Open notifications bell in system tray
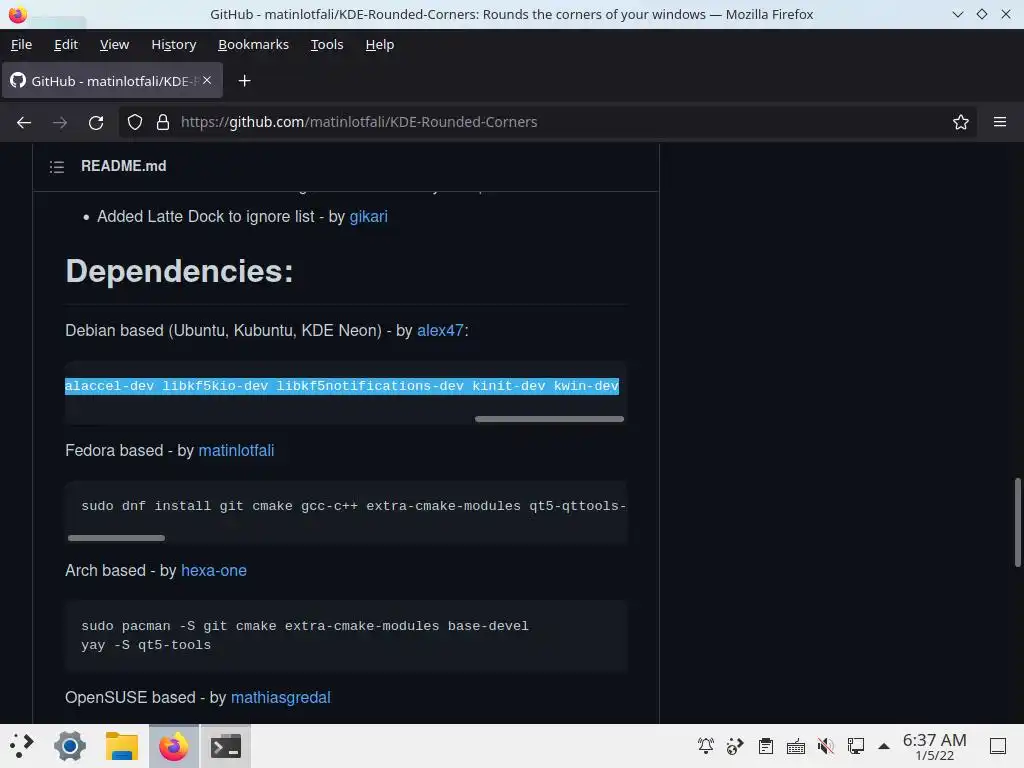The height and width of the screenshot is (768, 1024). pyautogui.click(x=705, y=746)
